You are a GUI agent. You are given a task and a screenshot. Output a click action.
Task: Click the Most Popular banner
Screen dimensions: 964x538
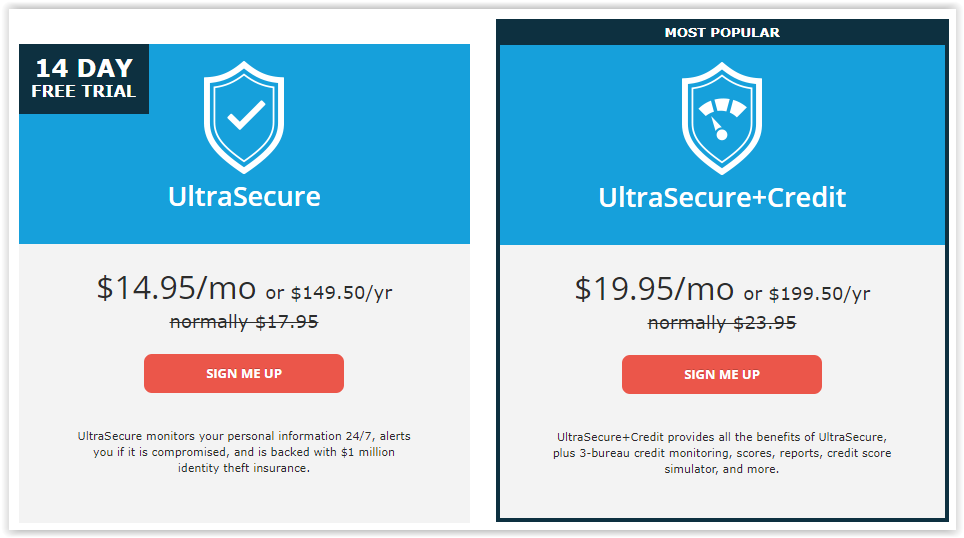point(722,33)
